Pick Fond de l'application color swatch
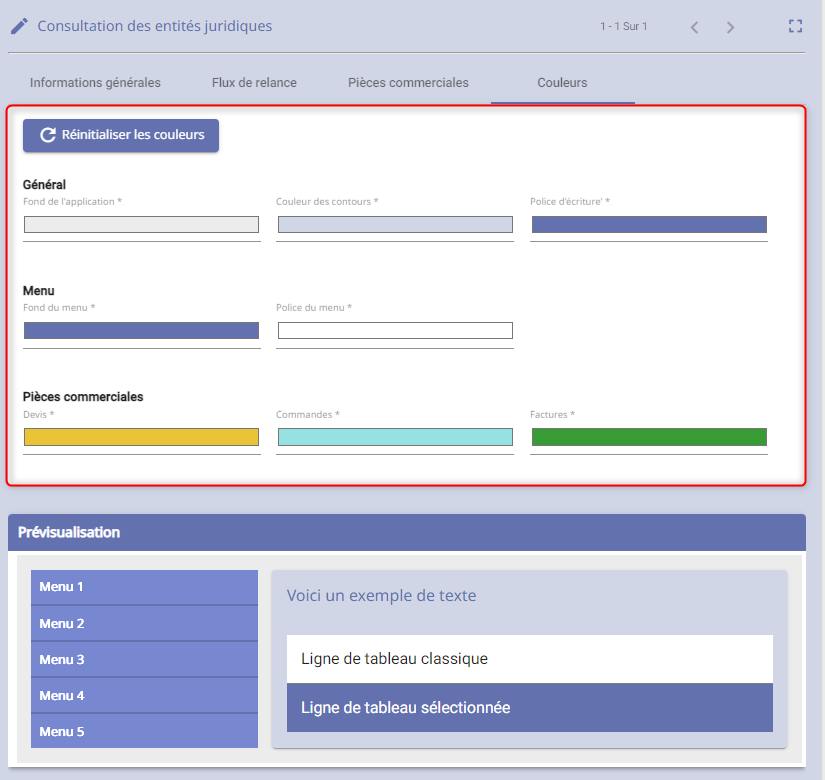The height and width of the screenshot is (780, 825). point(142,225)
